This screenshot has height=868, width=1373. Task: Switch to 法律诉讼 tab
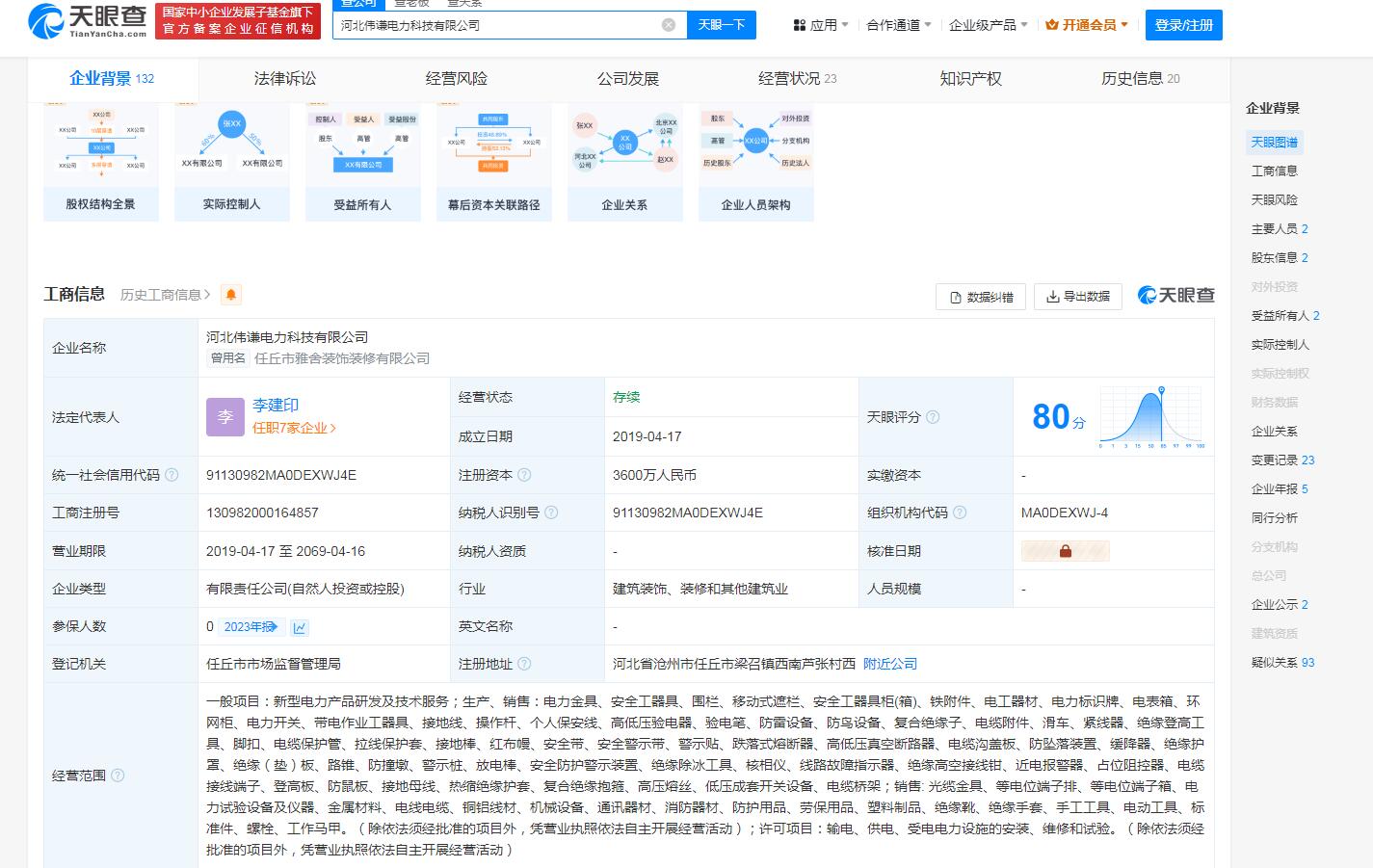[285, 79]
